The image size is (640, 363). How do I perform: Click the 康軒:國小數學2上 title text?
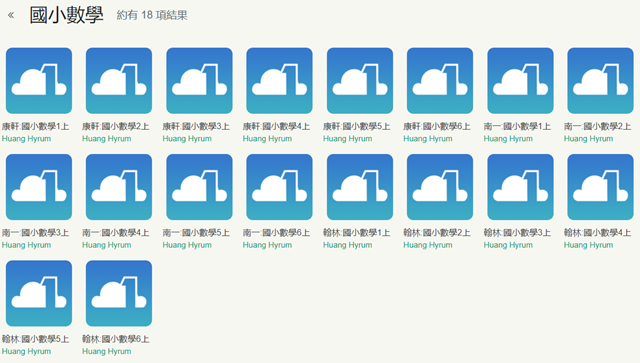[116, 127]
